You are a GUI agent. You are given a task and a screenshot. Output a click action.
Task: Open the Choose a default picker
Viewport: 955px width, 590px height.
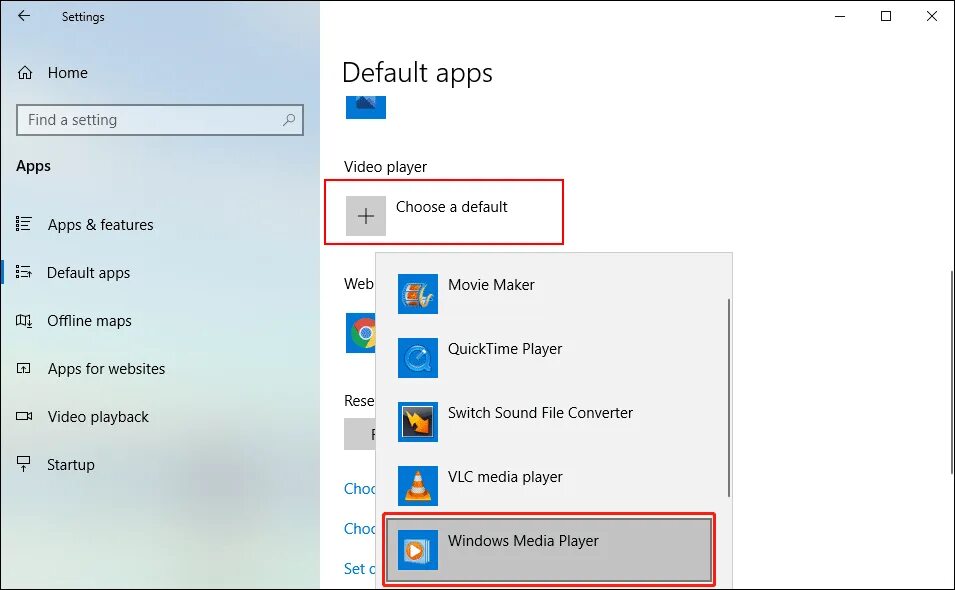coord(443,211)
